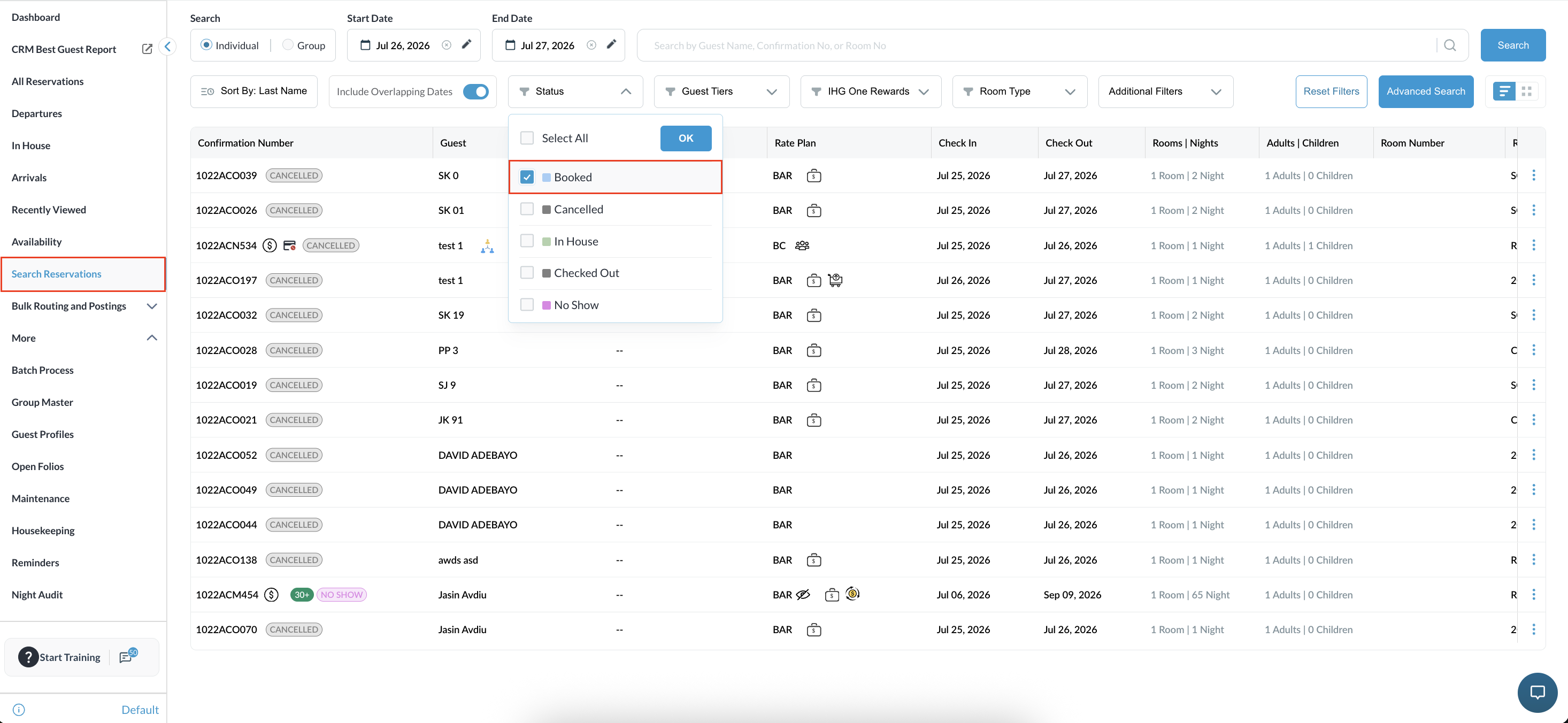Check the Select All checkbox
This screenshot has height=723, width=1568.
click(527, 138)
